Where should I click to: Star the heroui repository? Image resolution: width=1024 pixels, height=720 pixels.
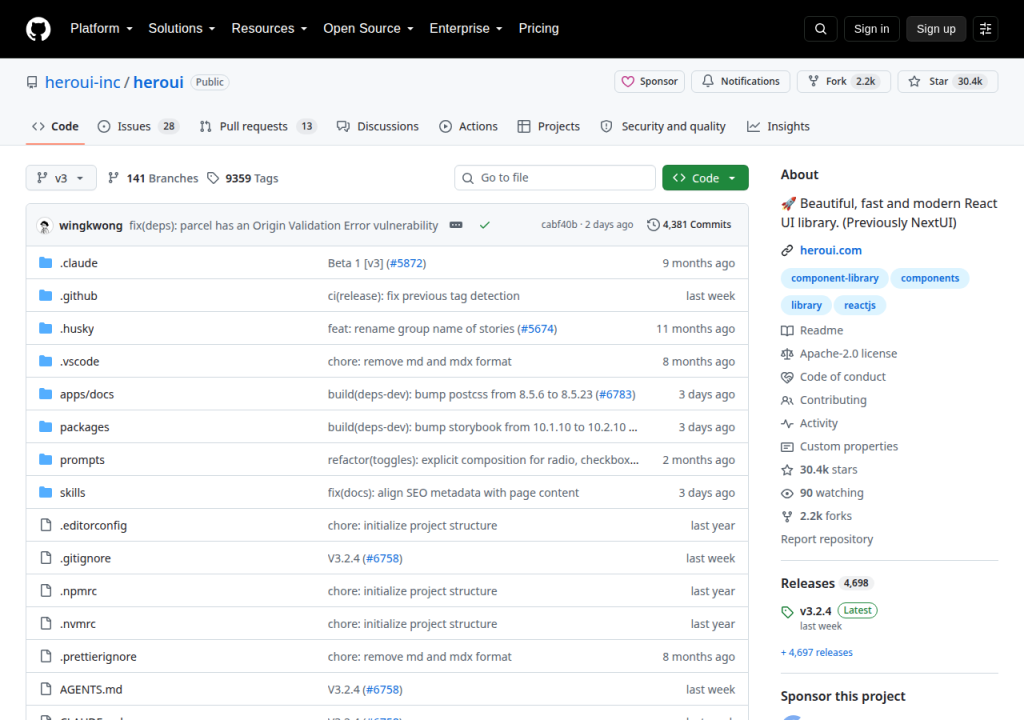coord(948,82)
